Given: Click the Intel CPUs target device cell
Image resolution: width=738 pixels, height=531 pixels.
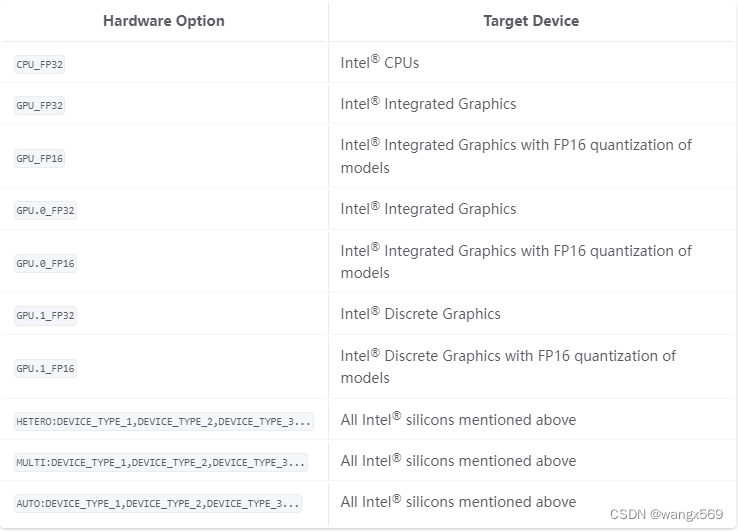Looking at the screenshot, I should pyautogui.click(x=380, y=63).
